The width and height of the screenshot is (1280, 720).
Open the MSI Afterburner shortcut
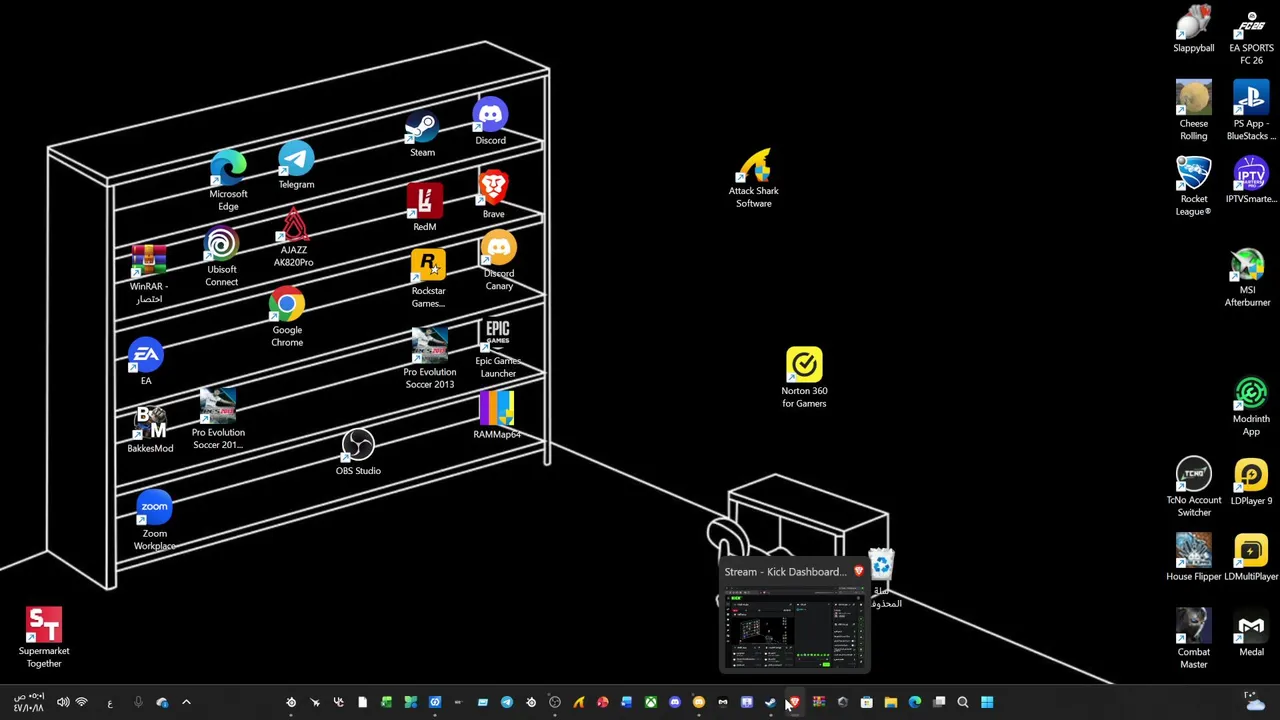pos(1248,266)
